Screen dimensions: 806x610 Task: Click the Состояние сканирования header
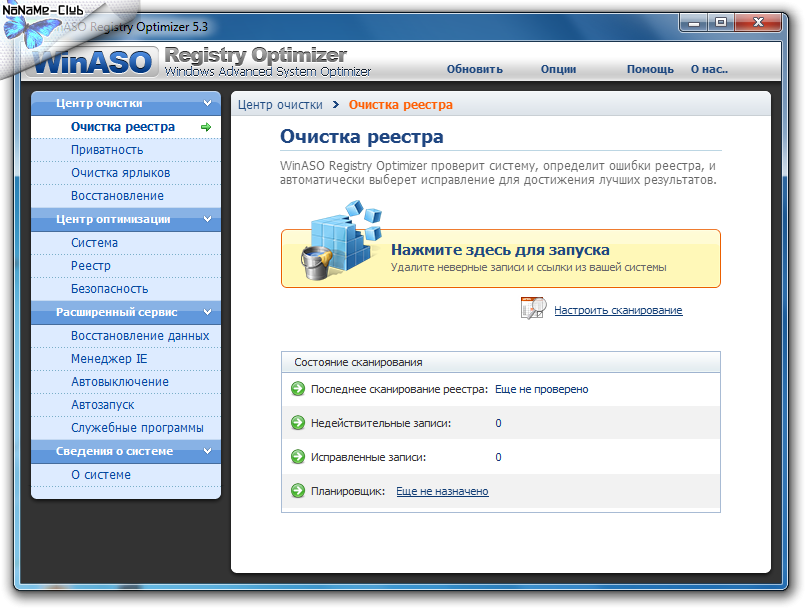point(501,362)
